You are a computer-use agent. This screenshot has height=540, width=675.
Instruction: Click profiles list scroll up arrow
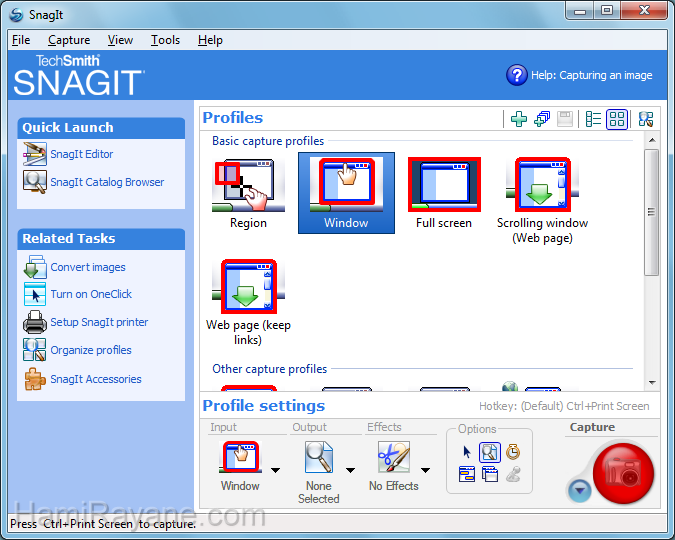tap(652, 140)
